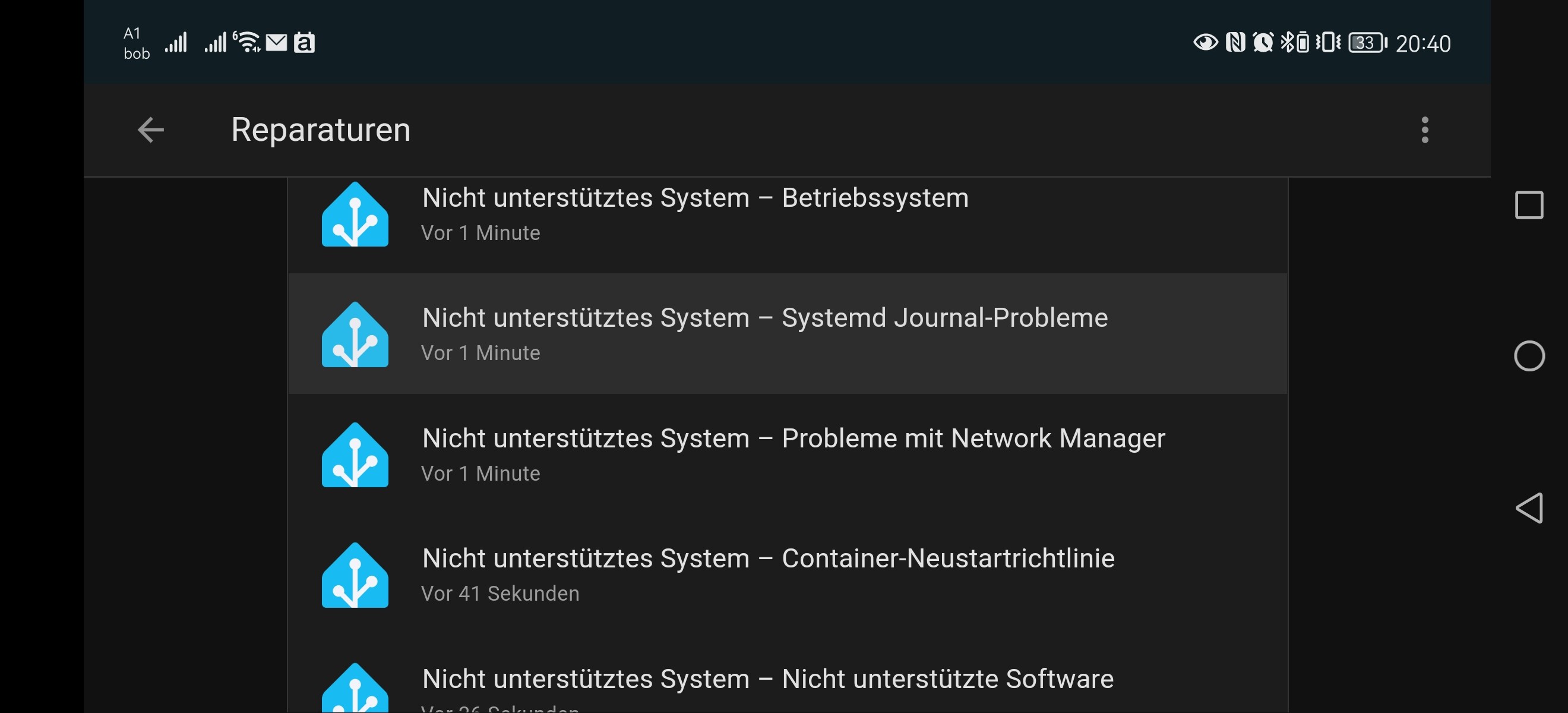The width and height of the screenshot is (1568, 713).
Task: Tap the battery indicator showing 33
Action: [x=1367, y=43]
